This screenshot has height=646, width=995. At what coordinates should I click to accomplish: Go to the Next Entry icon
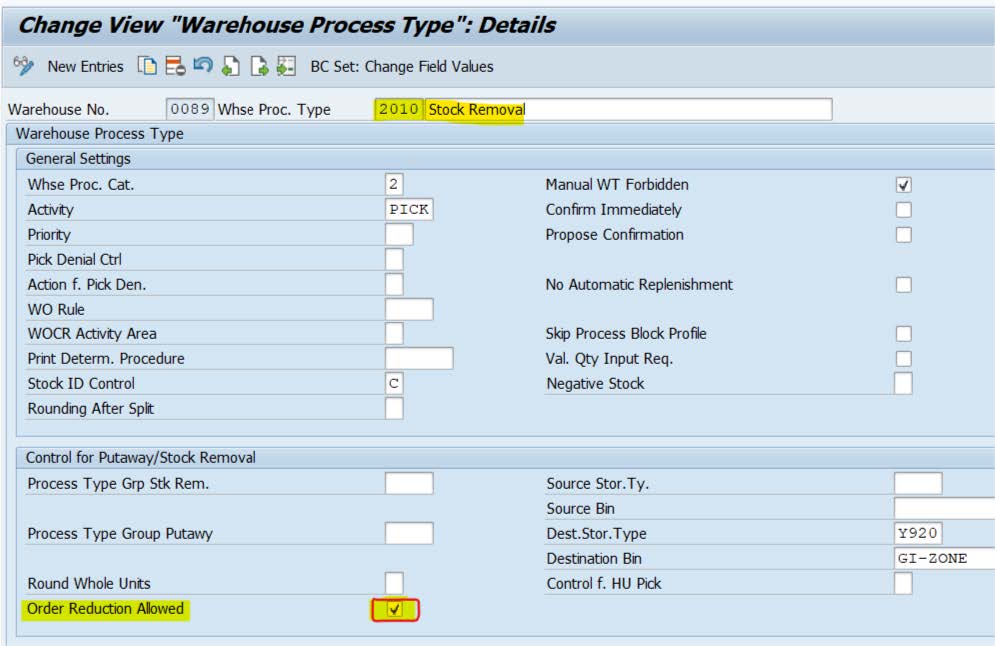click(259, 66)
